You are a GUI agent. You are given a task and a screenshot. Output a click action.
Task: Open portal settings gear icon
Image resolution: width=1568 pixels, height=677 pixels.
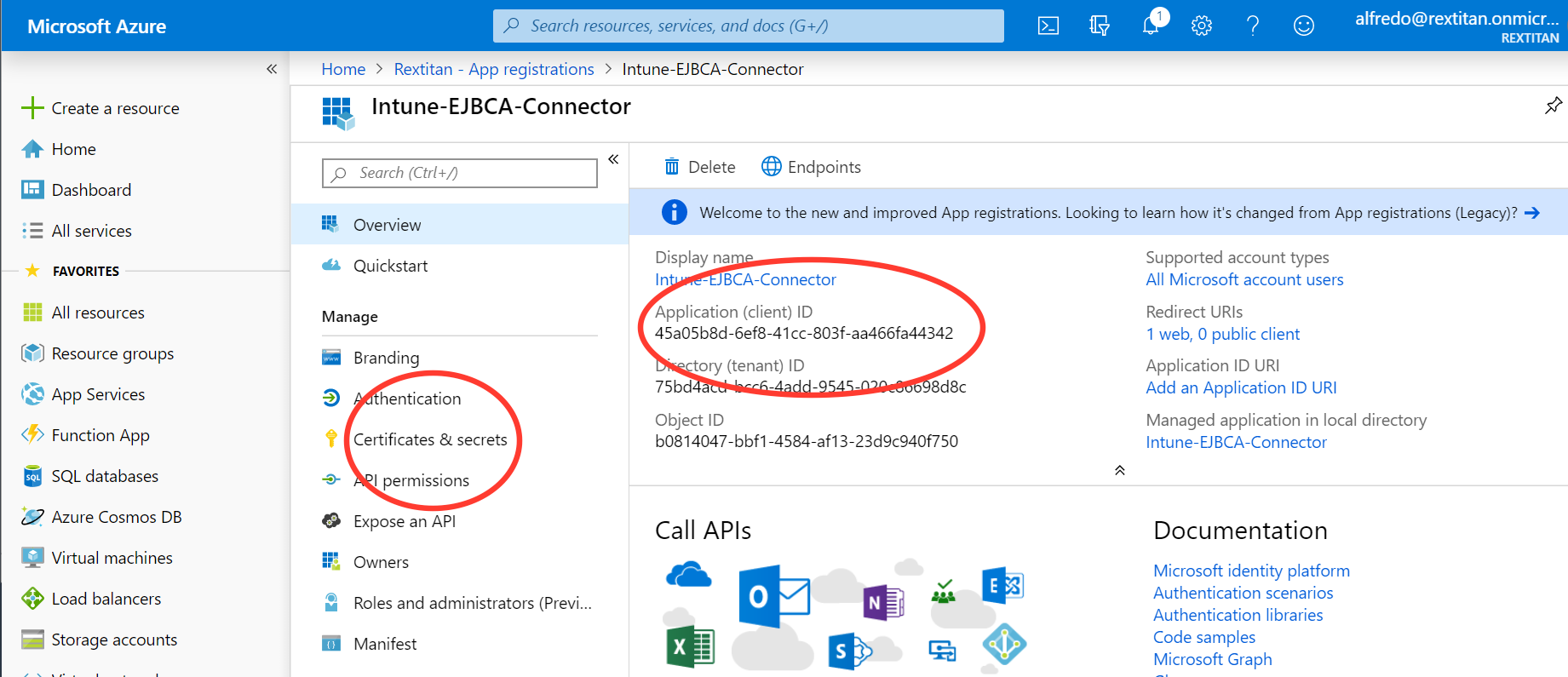(x=1202, y=26)
